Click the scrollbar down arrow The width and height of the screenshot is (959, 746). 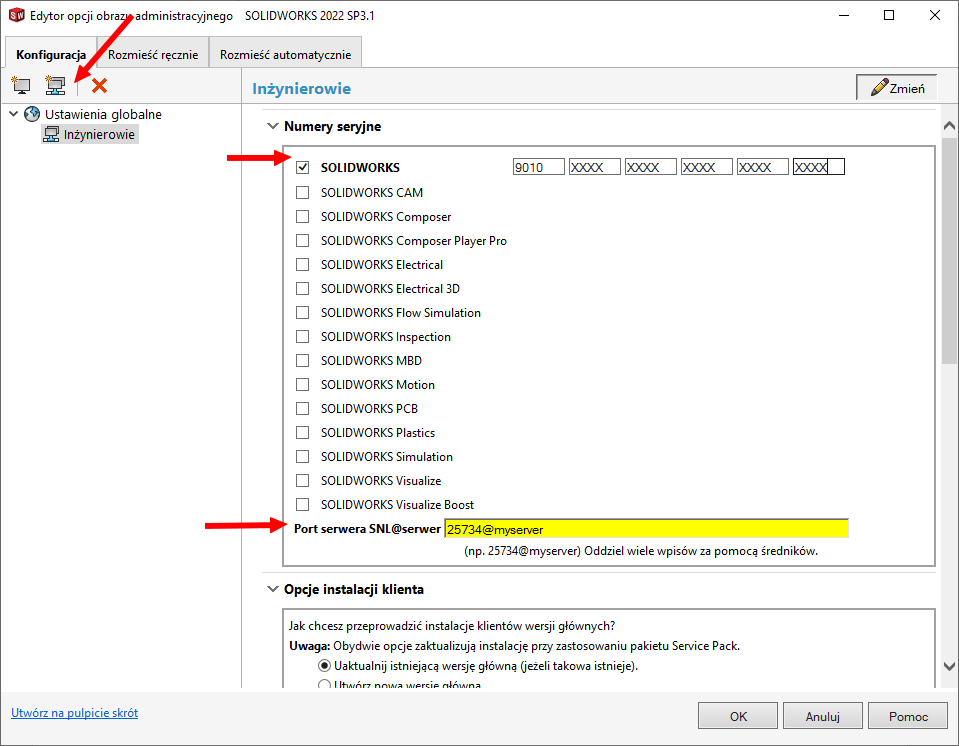tap(949, 666)
